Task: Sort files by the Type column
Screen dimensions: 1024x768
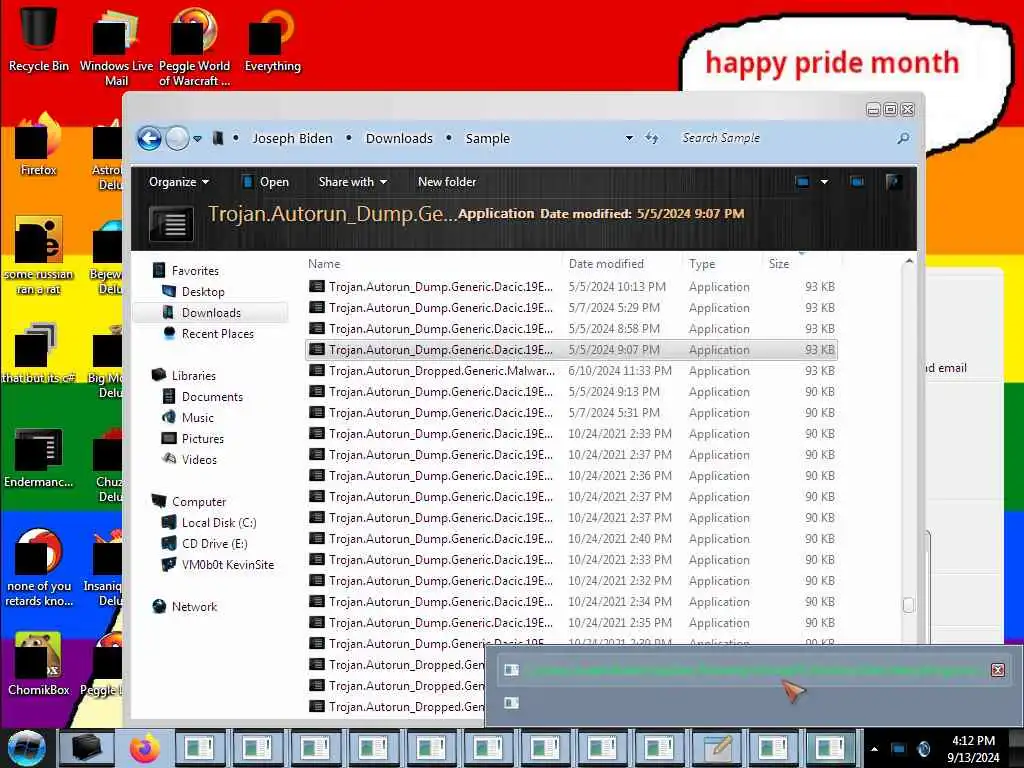Action: pos(721,264)
